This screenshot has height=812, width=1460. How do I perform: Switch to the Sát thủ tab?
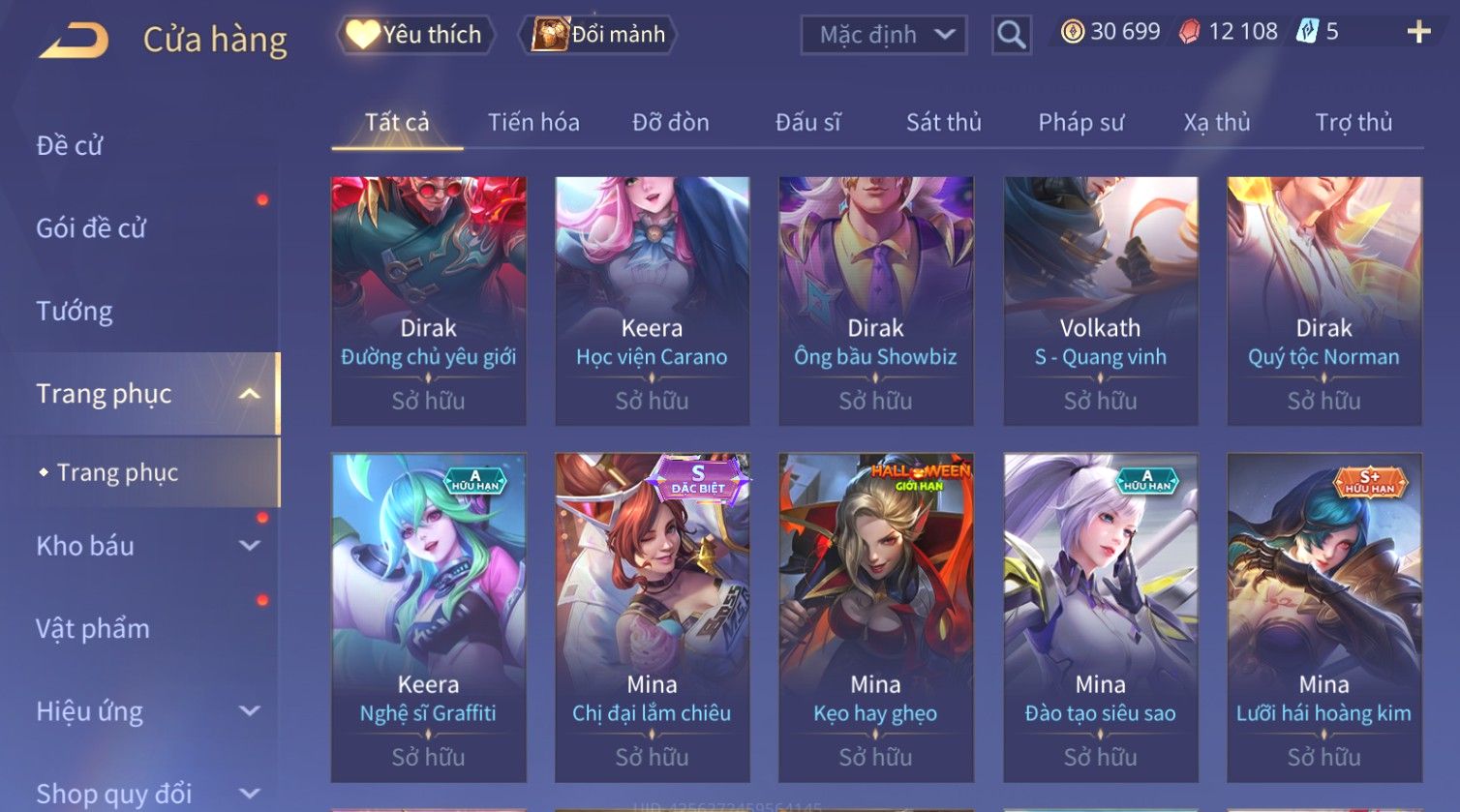[944, 122]
